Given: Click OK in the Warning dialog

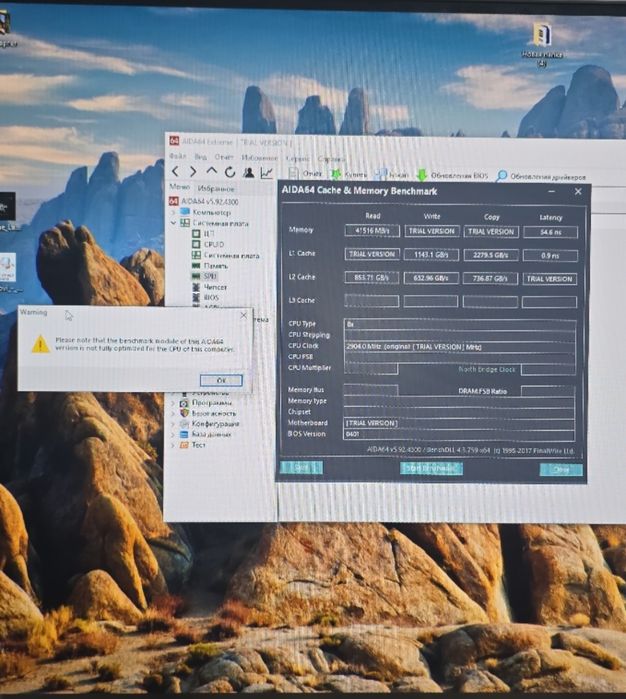Looking at the screenshot, I should click(x=222, y=380).
